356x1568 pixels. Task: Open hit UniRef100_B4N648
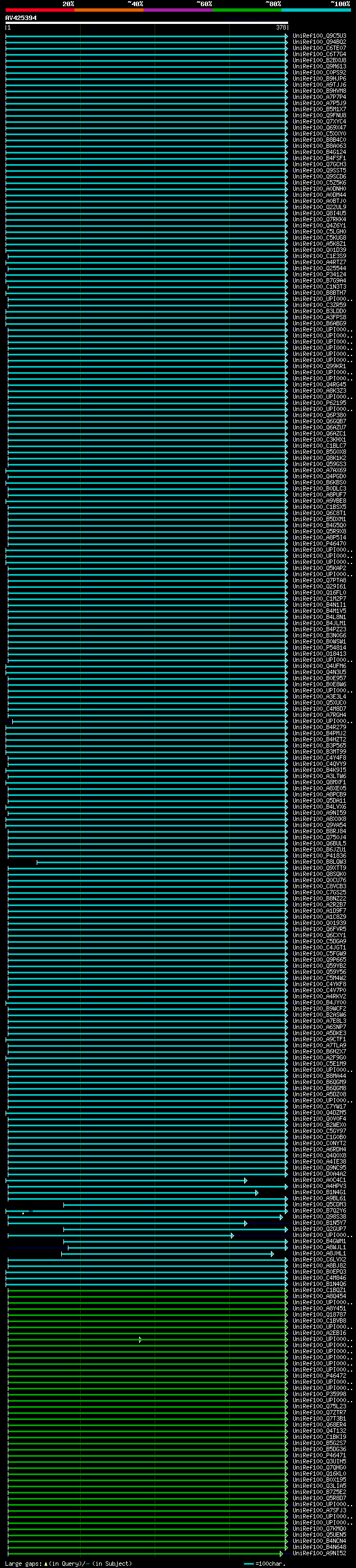(319, 1547)
